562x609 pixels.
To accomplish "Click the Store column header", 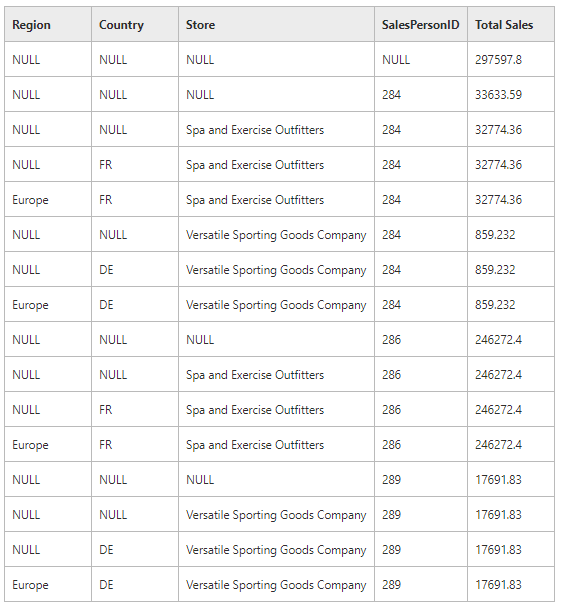I will point(276,24).
